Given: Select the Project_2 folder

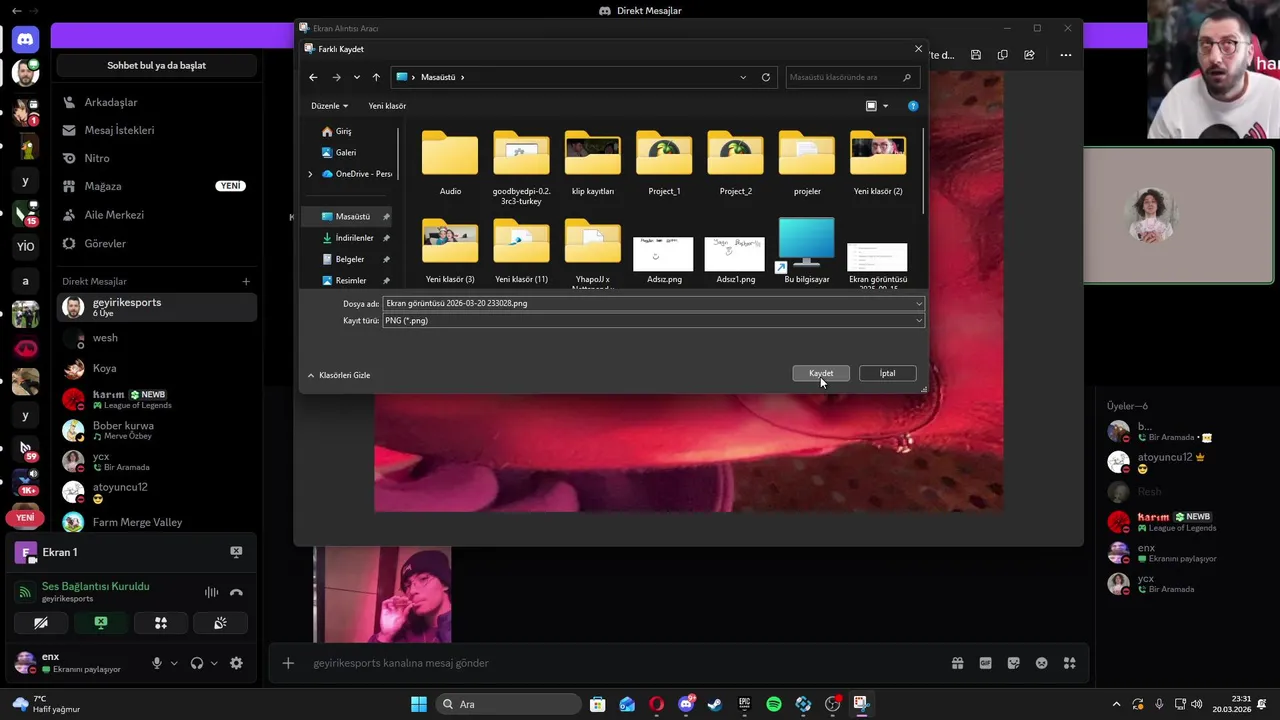Looking at the screenshot, I should click(x=736, y=163).
